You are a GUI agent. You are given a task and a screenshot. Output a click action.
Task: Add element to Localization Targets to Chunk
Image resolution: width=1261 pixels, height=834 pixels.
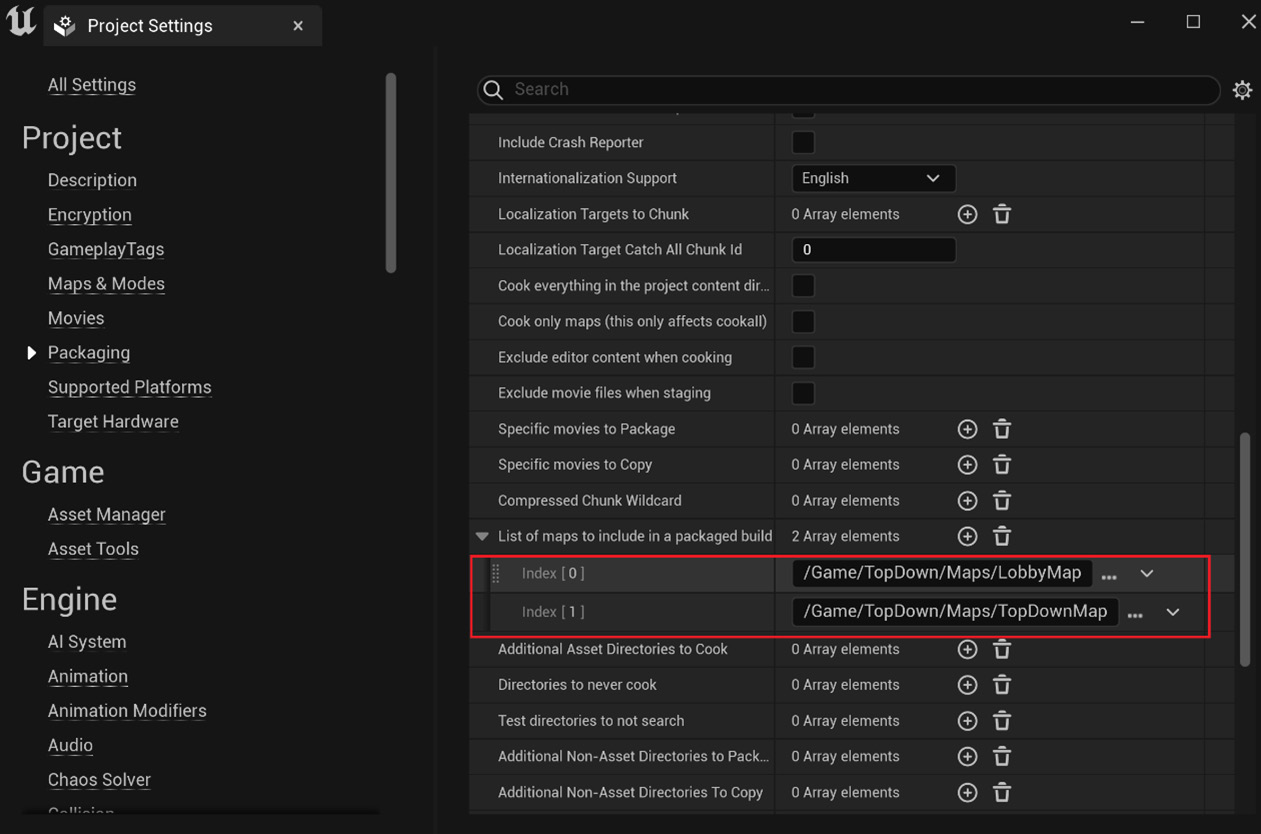pos(967,214)
